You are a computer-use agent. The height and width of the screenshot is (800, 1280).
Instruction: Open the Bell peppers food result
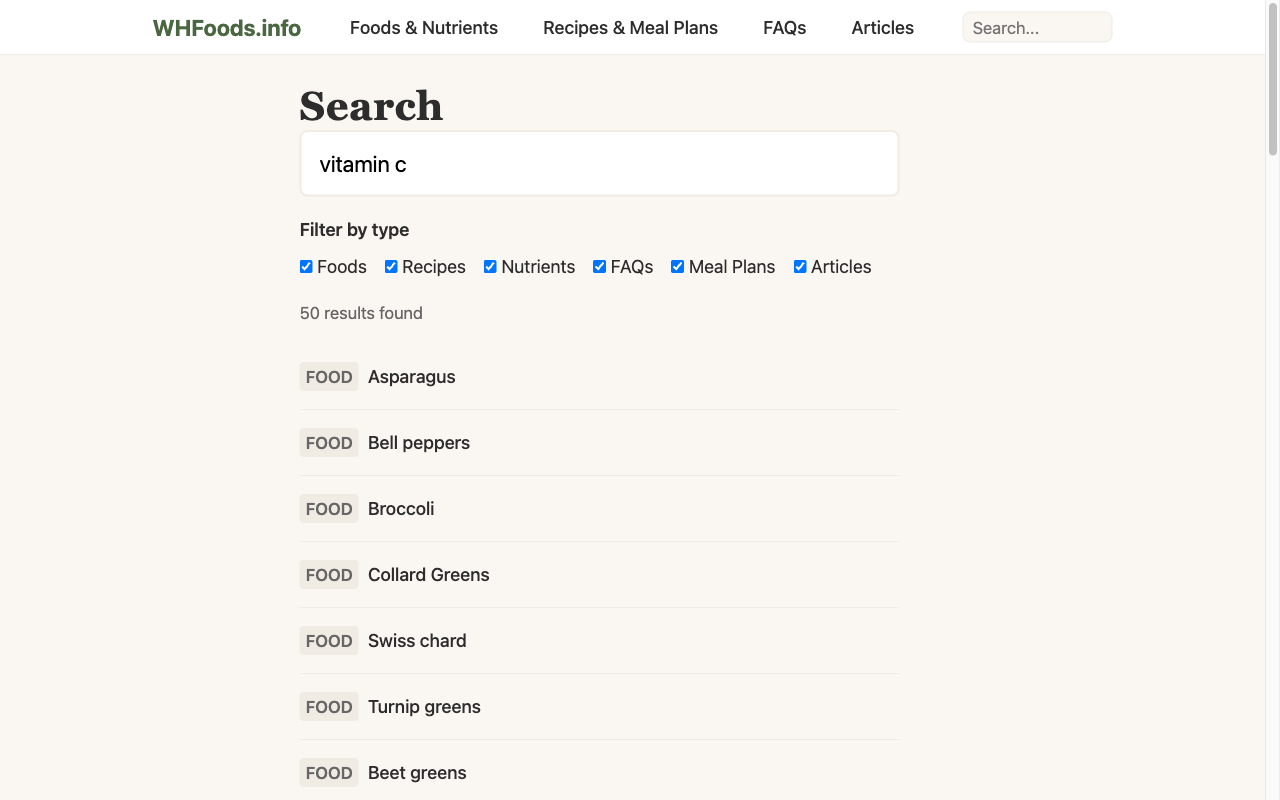[418, 442]
